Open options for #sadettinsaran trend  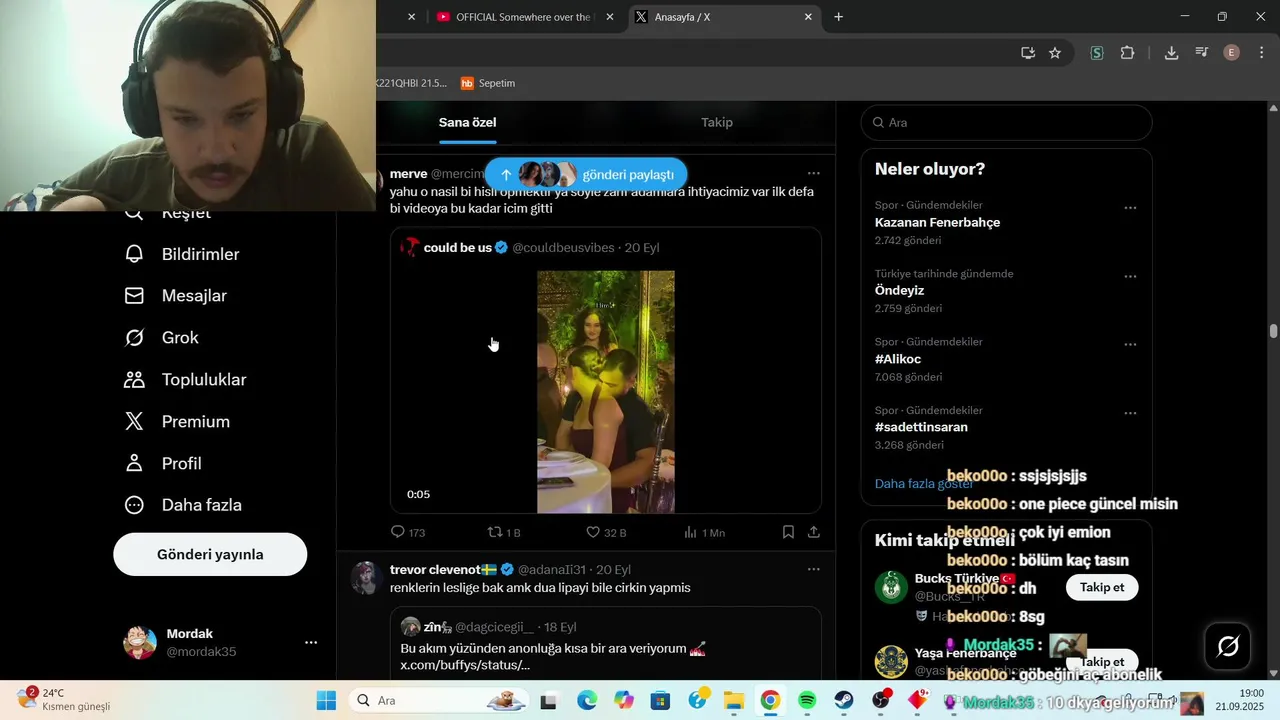(x=1130, y=413)
